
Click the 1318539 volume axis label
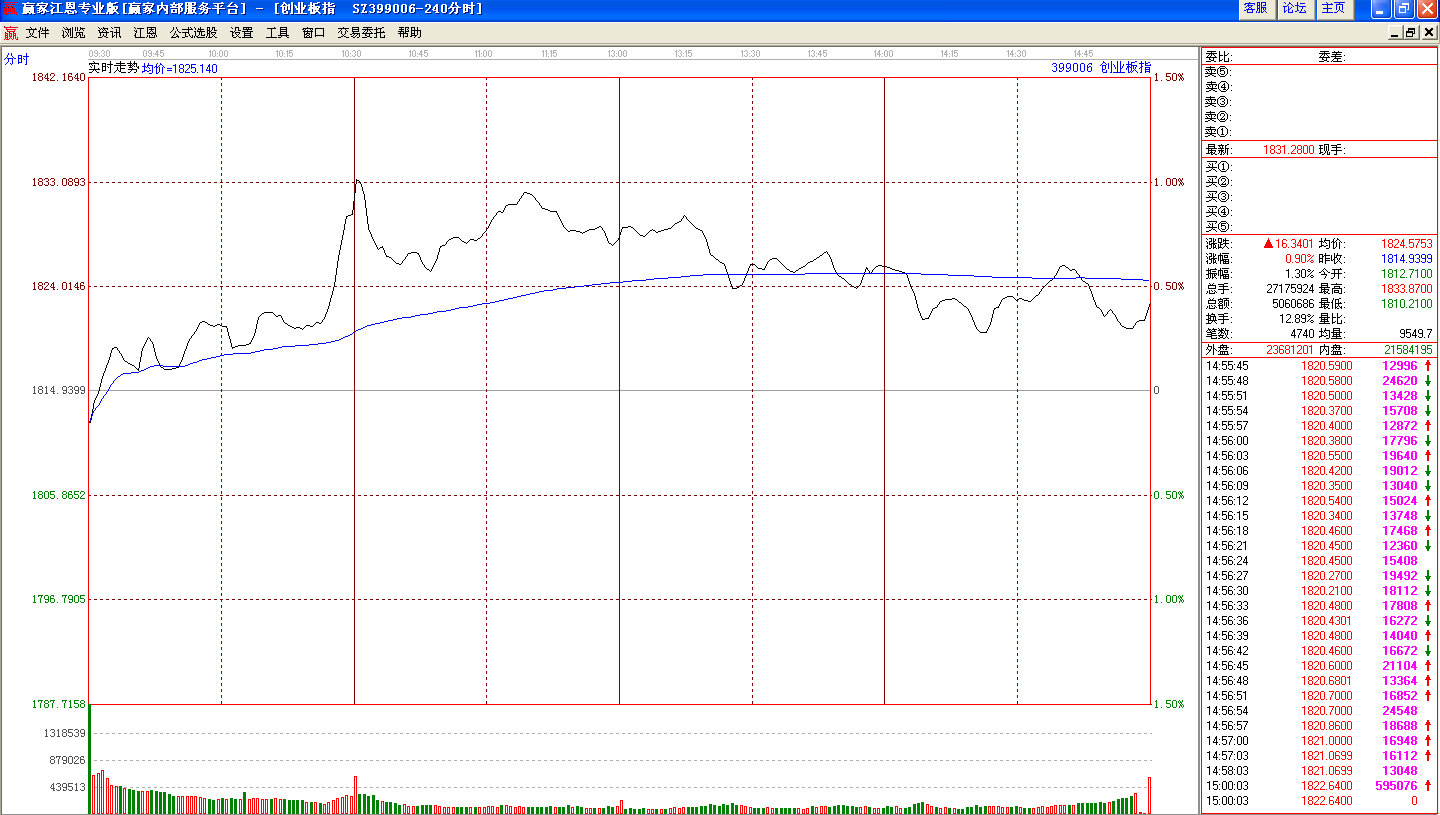64,733
